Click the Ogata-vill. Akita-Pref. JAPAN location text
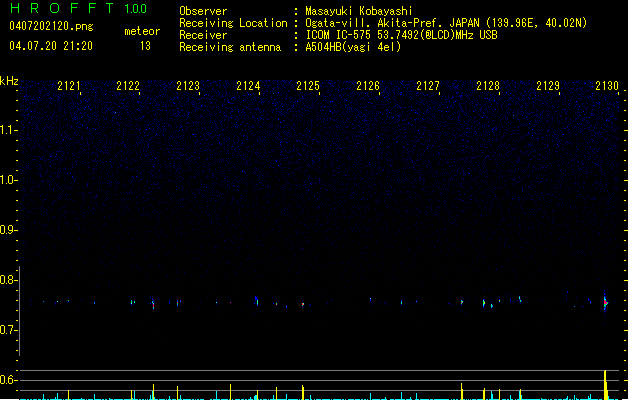 tap(446, 23)
